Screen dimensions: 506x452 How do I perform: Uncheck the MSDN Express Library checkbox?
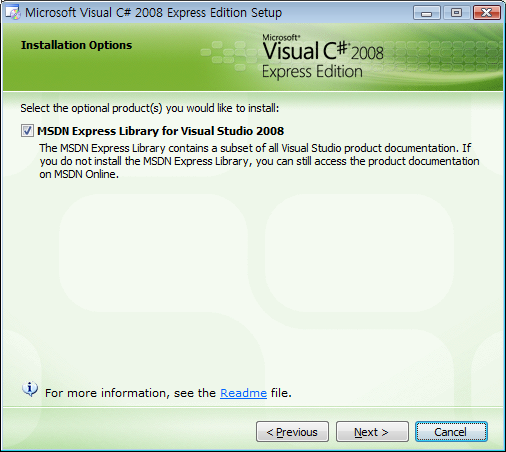(x=27, y=131)
